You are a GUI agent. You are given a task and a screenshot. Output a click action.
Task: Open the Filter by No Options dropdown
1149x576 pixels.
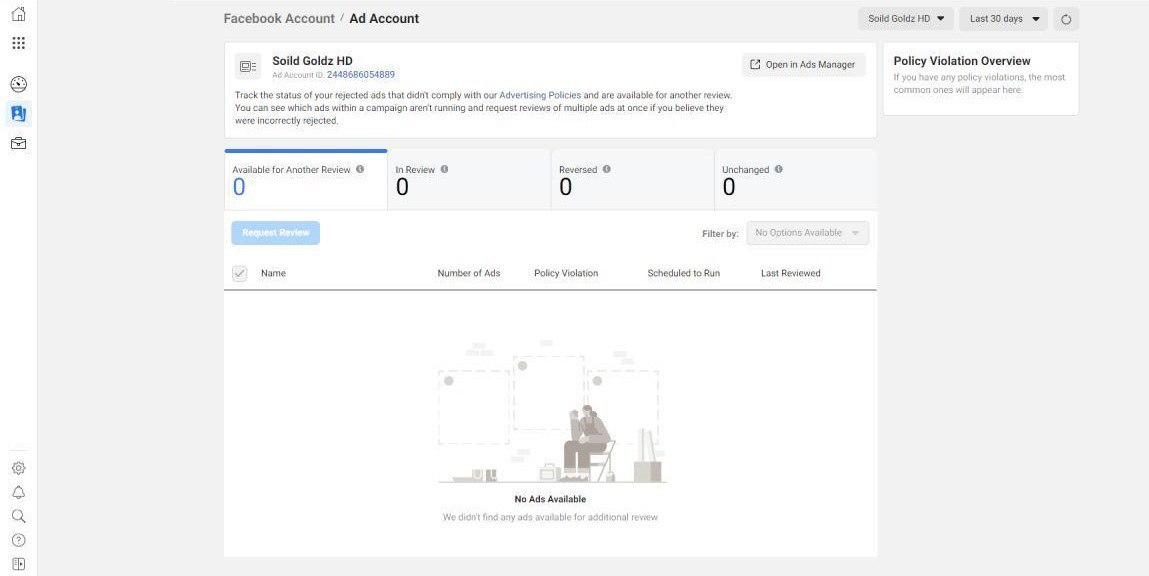coord(808,233)
